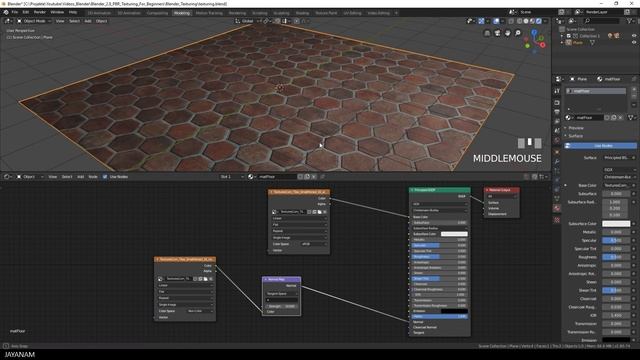
Task: Click the red X axis on navigation gizmo
Action: pos(543,45)
